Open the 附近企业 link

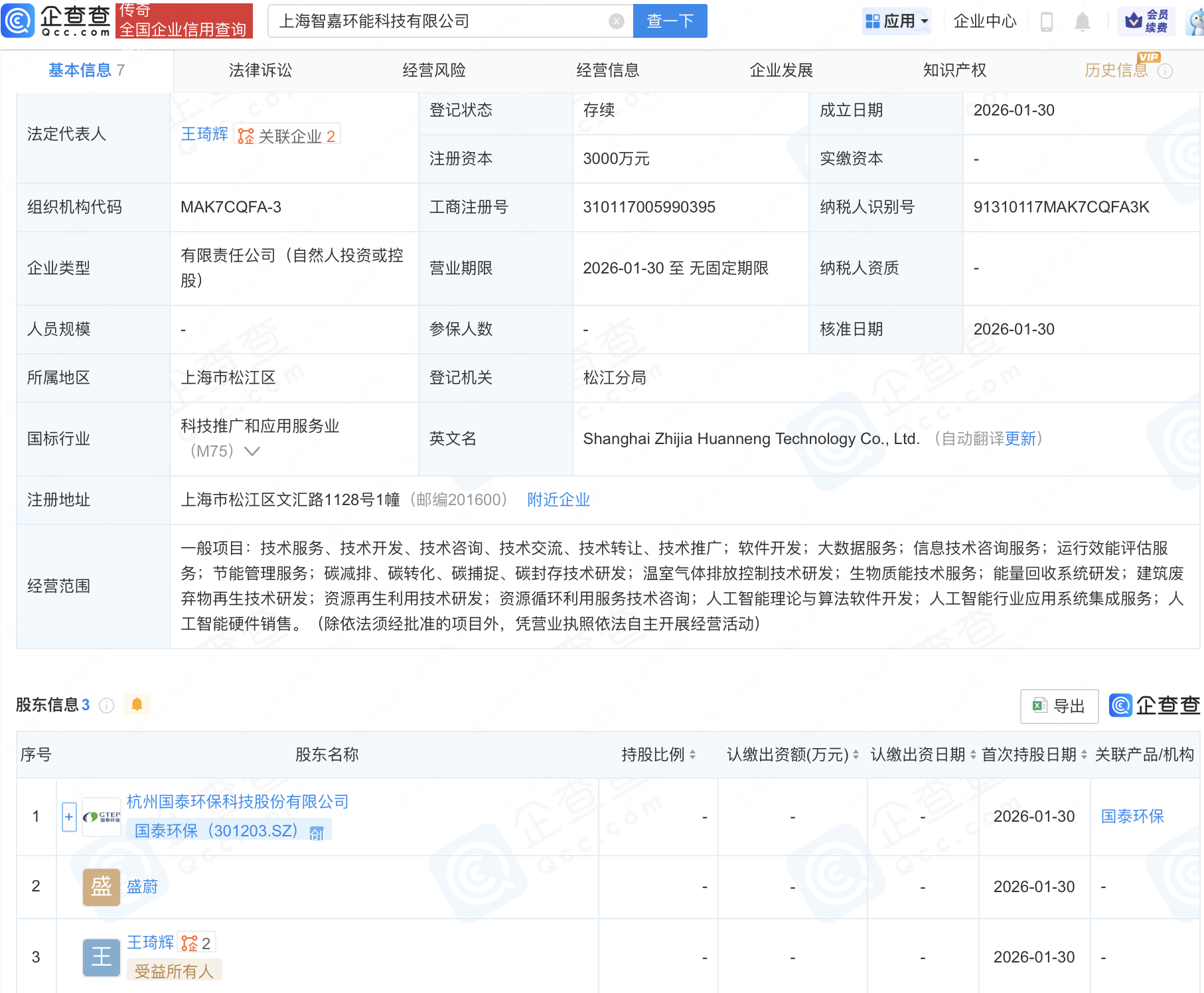click(x=558, y=500)
